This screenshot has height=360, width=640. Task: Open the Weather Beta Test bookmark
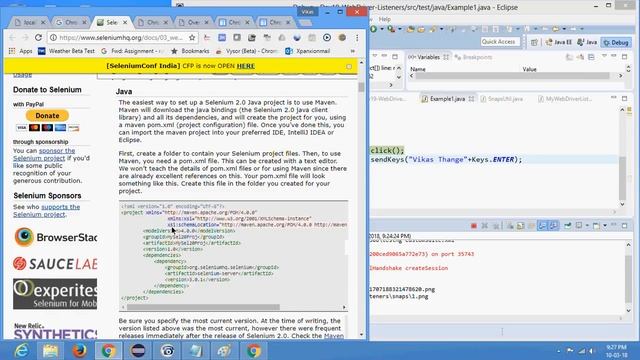tap(66, 51)
